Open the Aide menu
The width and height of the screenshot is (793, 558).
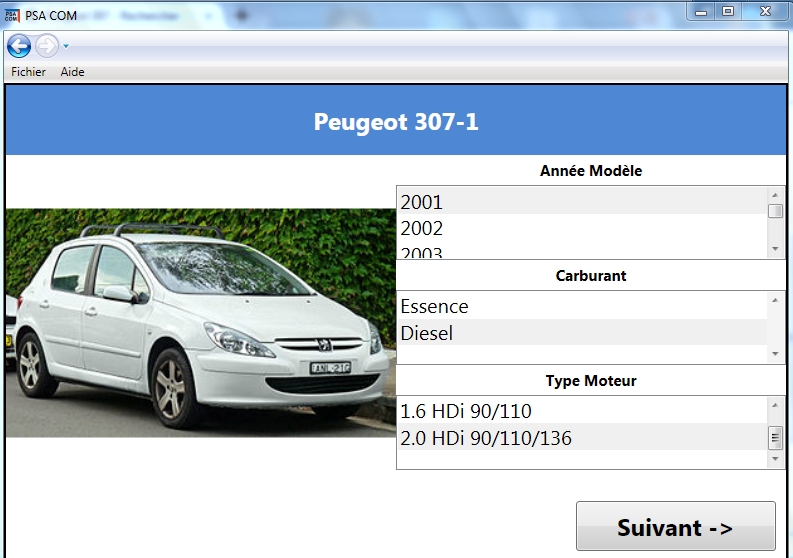(x=72, y=72)
